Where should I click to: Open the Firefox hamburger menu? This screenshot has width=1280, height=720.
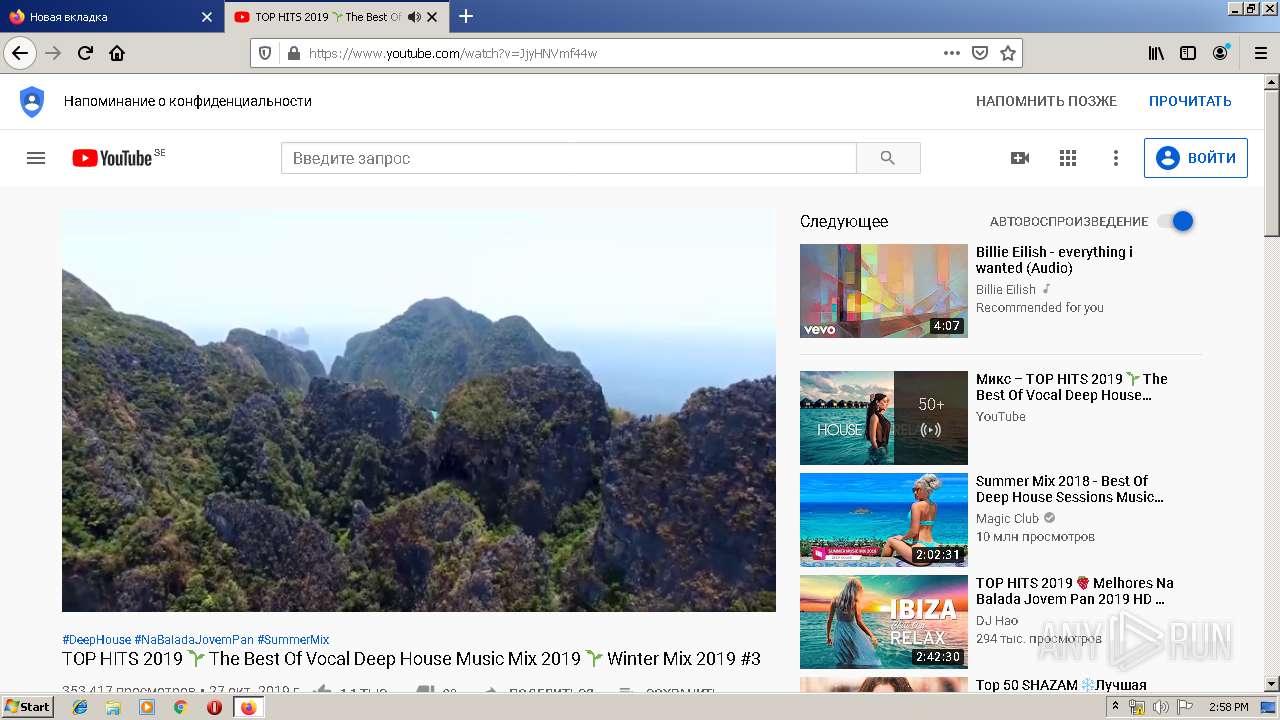[x=1259, y=53]
